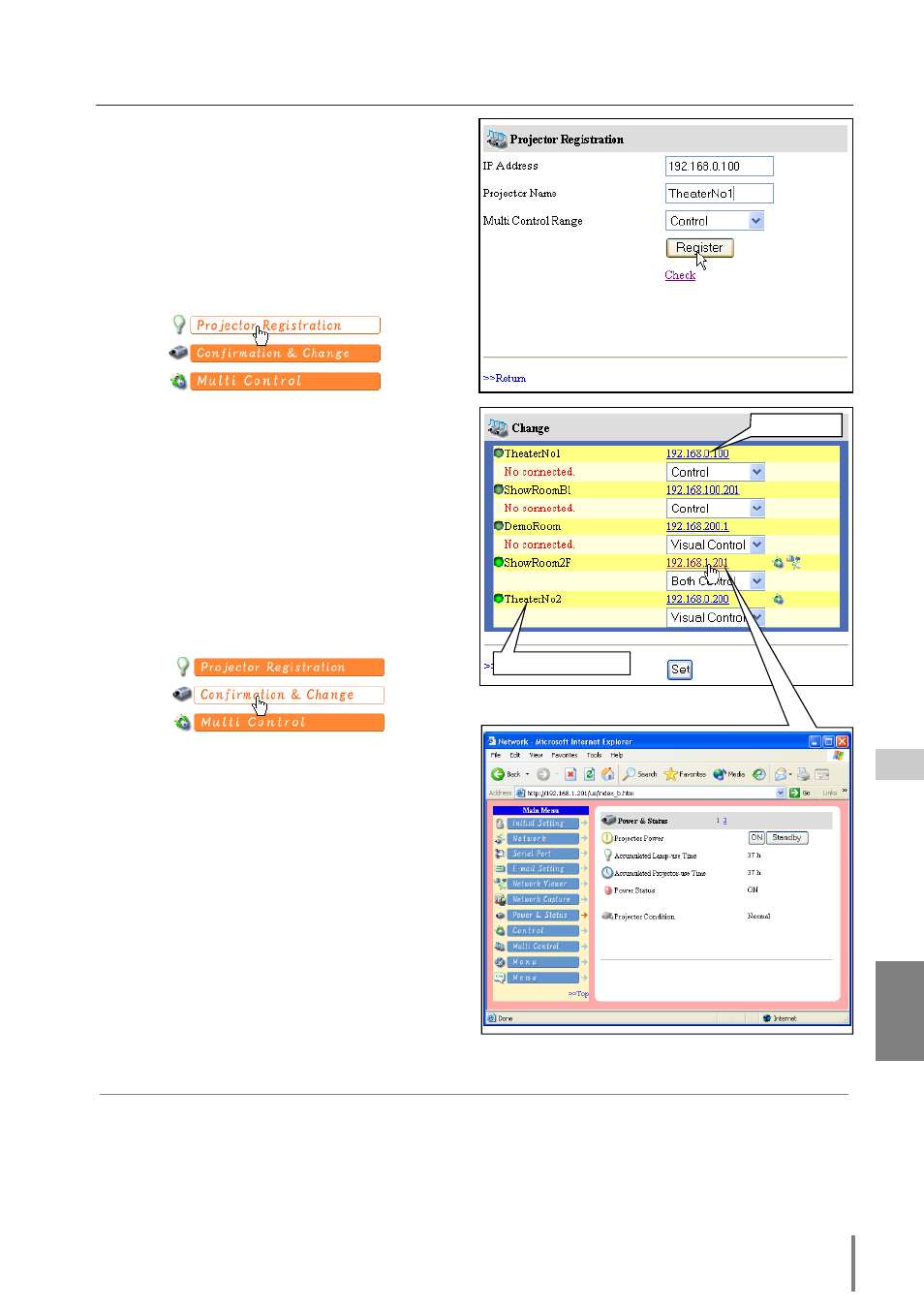This screenshot has height=1309, width=924.
Task: Click the History icon in IE toolbar
Action: [x=759, y=774]
